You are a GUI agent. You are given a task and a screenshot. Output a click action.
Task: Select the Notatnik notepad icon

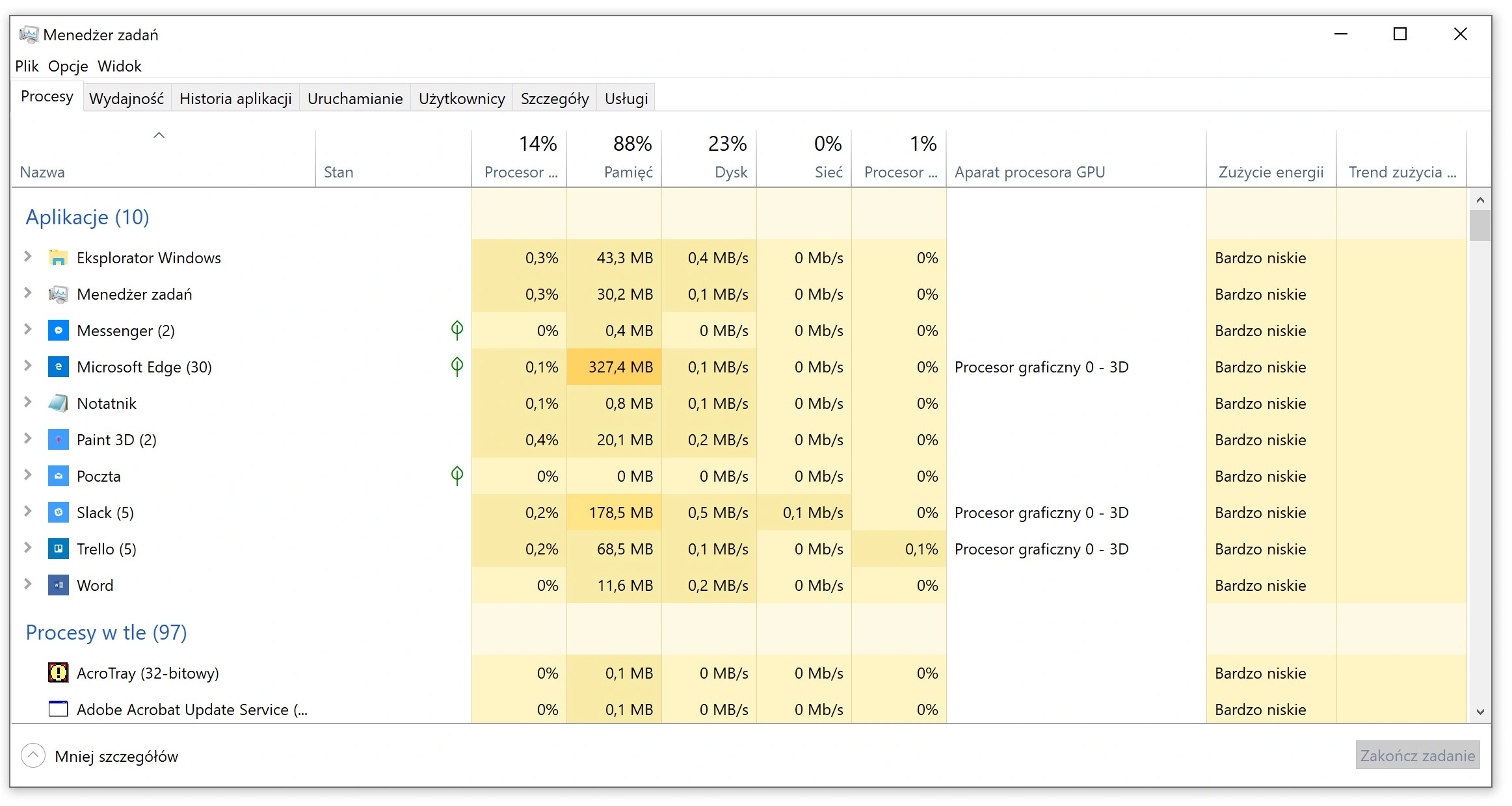pos(59,404)
